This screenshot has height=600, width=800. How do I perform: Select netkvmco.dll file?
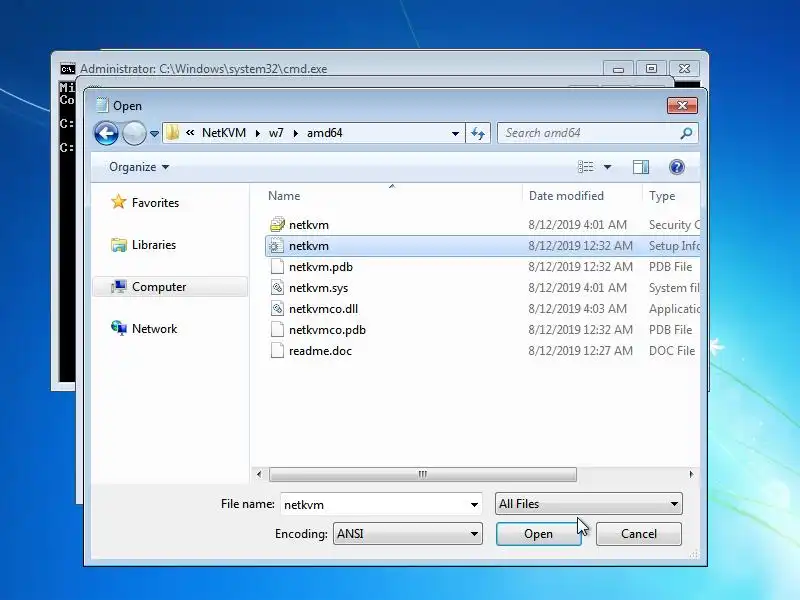click(482, 309)
